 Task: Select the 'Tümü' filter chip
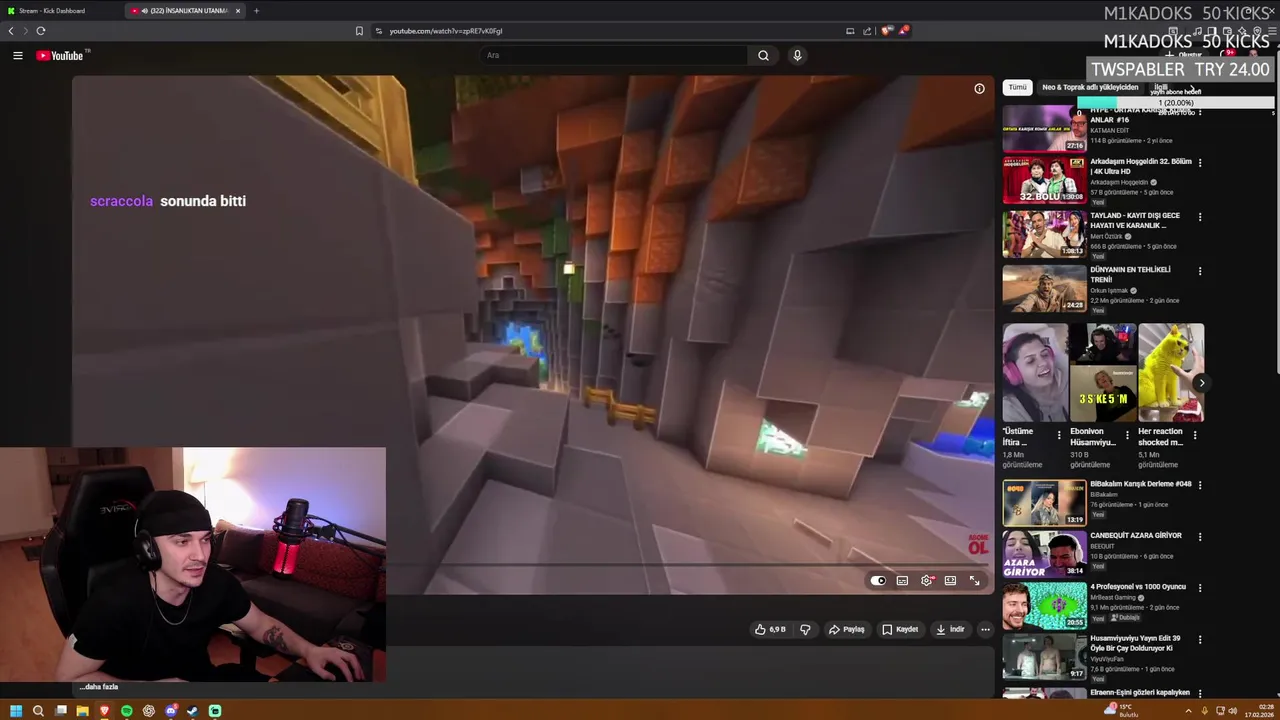point(1017,87)
